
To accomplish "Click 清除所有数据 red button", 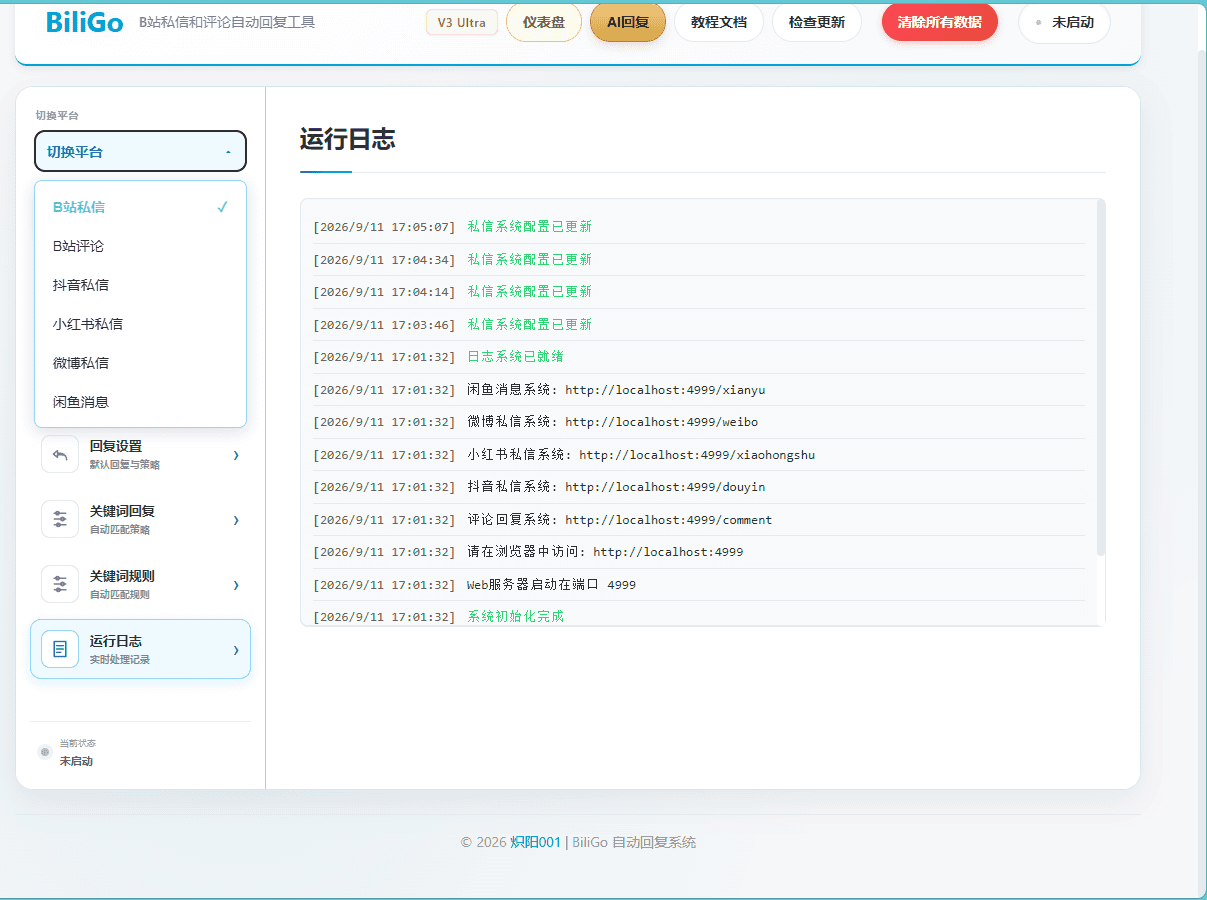I will (940, 22).
